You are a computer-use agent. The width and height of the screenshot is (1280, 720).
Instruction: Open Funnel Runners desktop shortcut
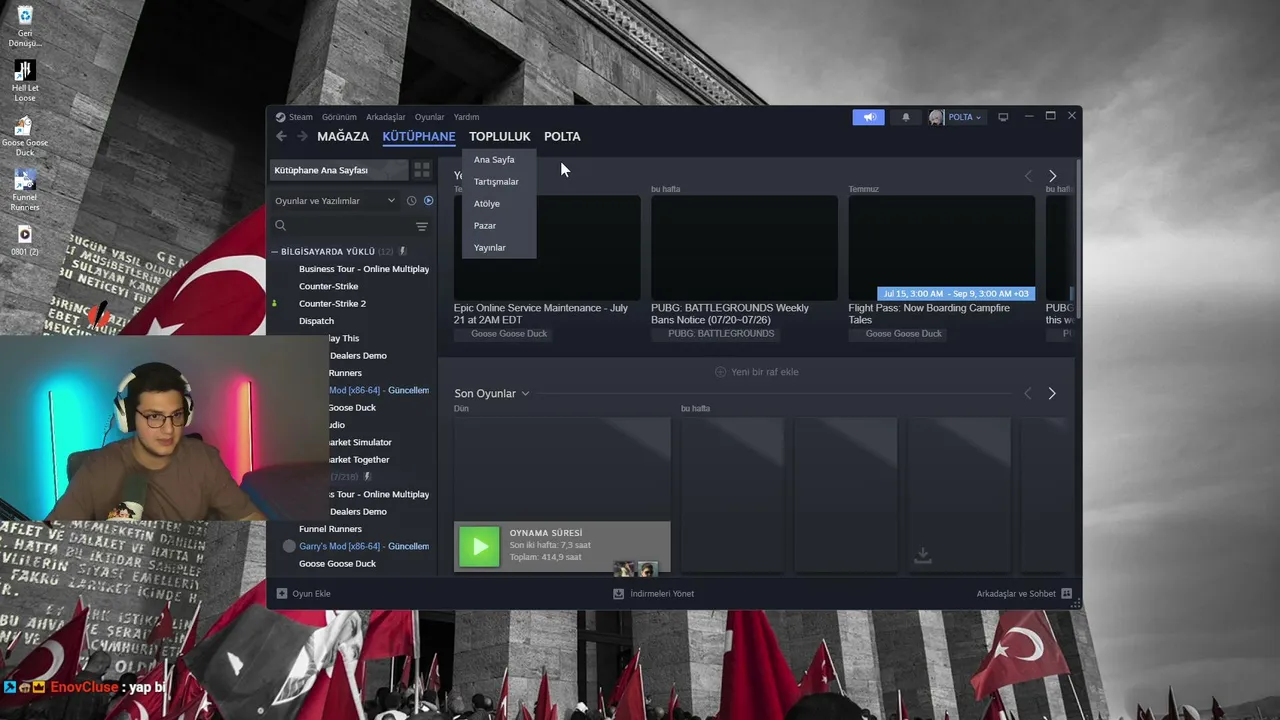(25, 191)
